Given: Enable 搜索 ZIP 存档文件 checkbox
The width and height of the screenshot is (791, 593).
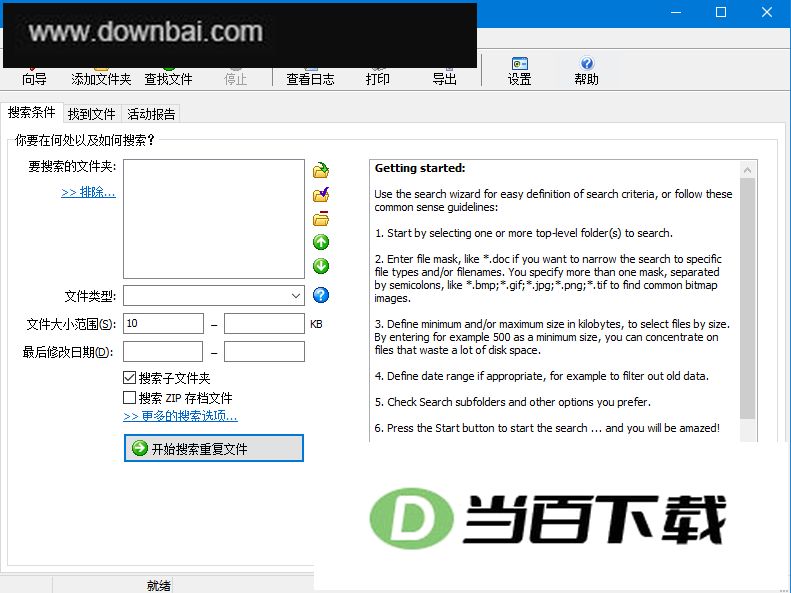Looking at the screenshot, I should [130, 397].
